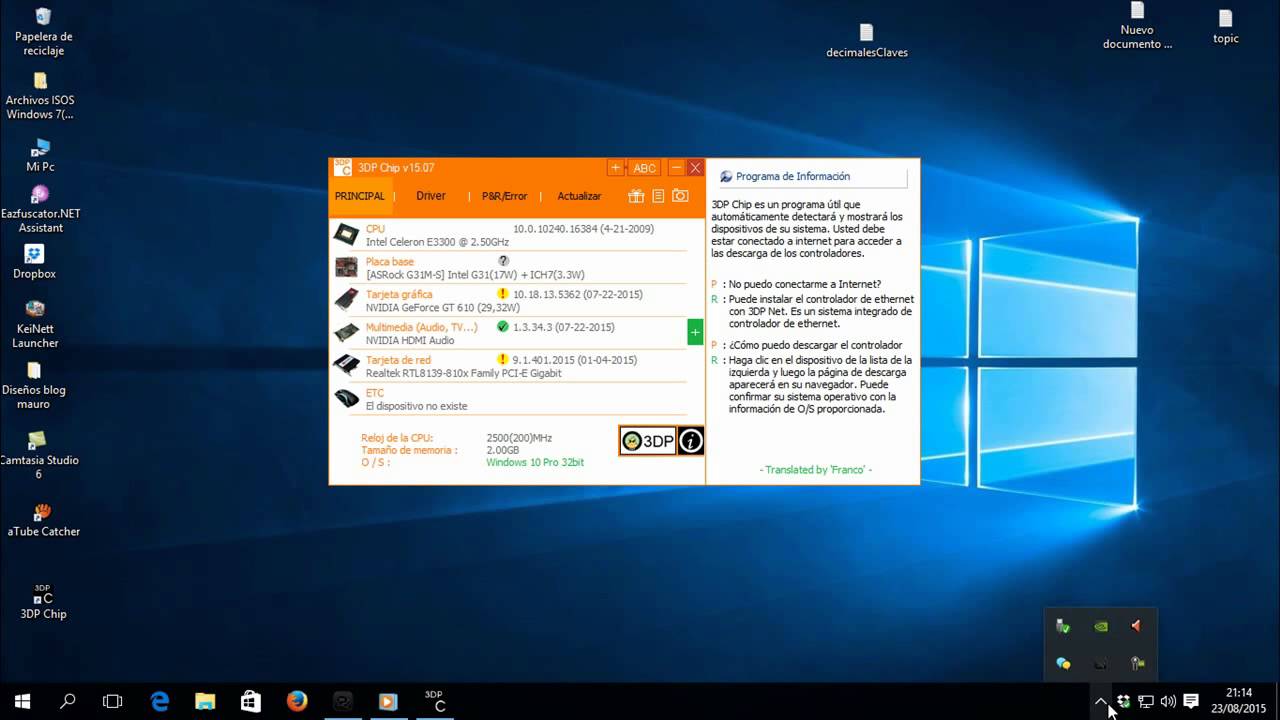Click the Placa base motherboard icon
Image resolution: width=1280 pixels, height=720 pixels.
click(346, 267)
